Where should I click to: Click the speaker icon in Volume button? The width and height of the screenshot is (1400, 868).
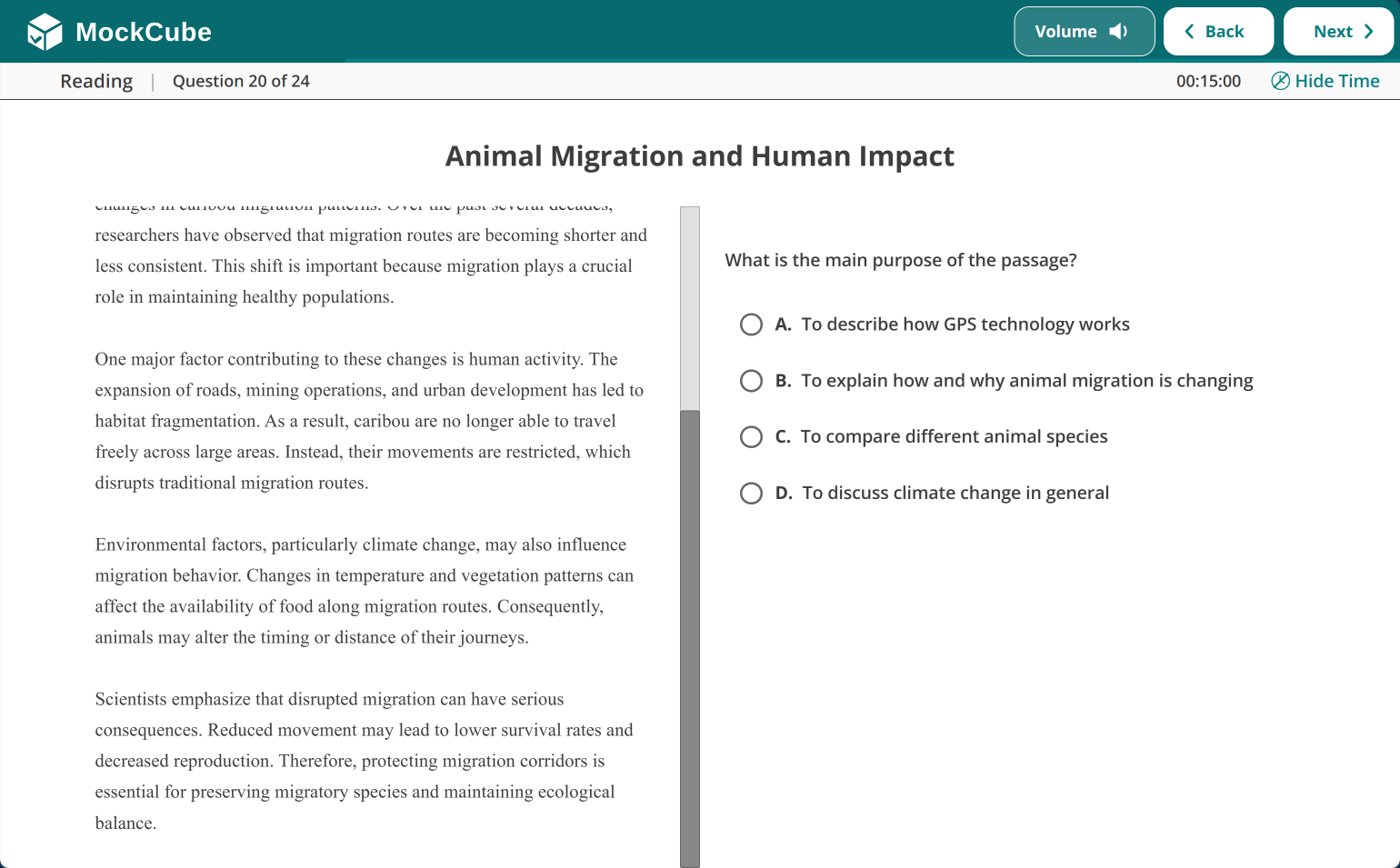coord(1118,32)
